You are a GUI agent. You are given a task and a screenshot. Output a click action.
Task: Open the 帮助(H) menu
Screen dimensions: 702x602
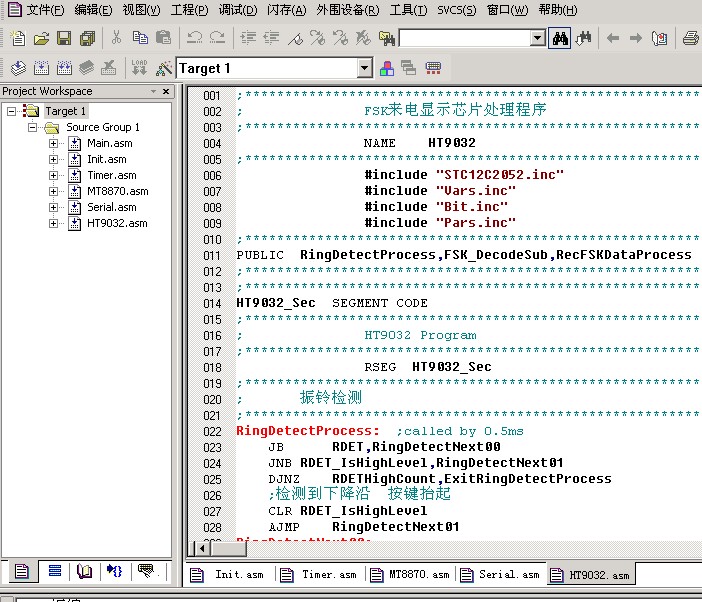558,9
